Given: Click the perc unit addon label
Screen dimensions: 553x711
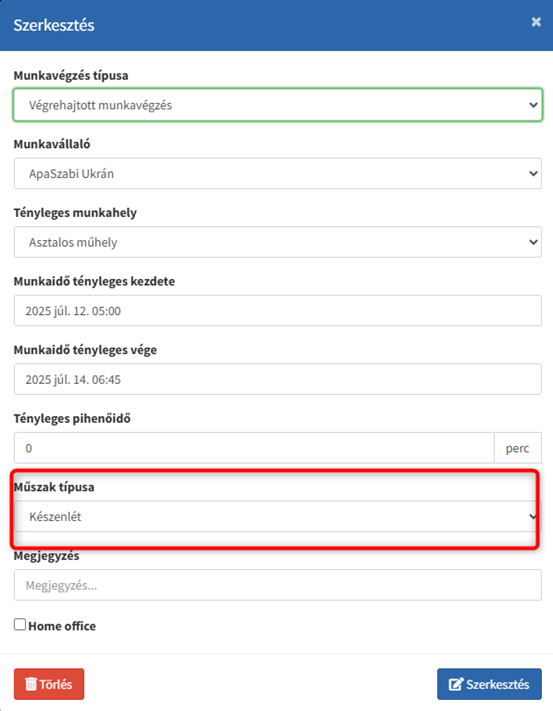Looking at the screenshot, I should point(518,448).
